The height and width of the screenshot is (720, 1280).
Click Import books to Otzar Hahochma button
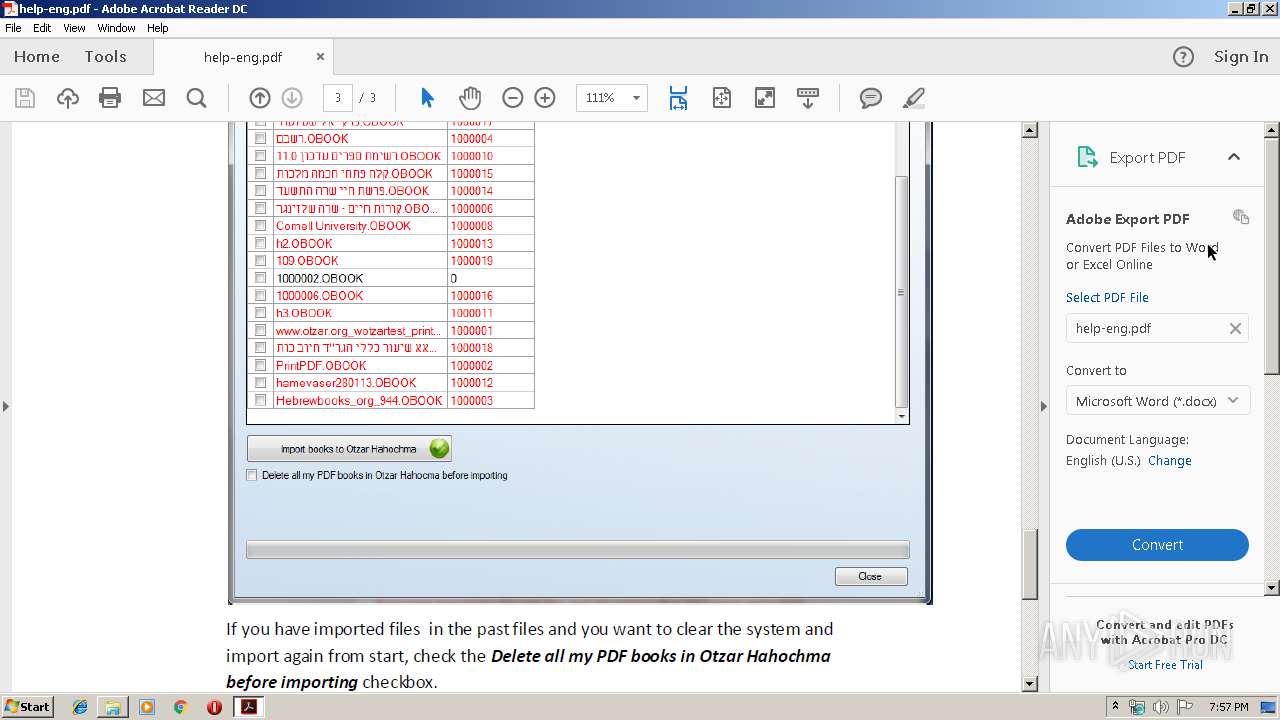[349, 449]
